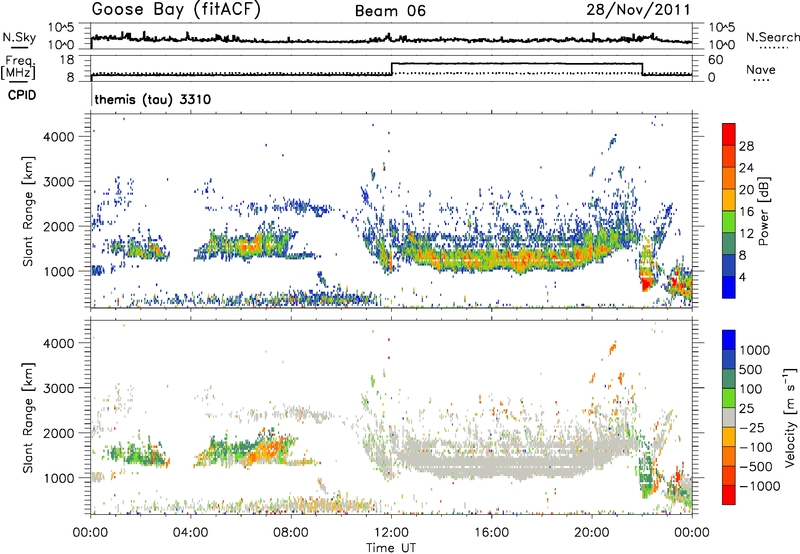Click the "20:00" time axis tick
This screenshot has width=800, height=554.
(x=592, y=533)
